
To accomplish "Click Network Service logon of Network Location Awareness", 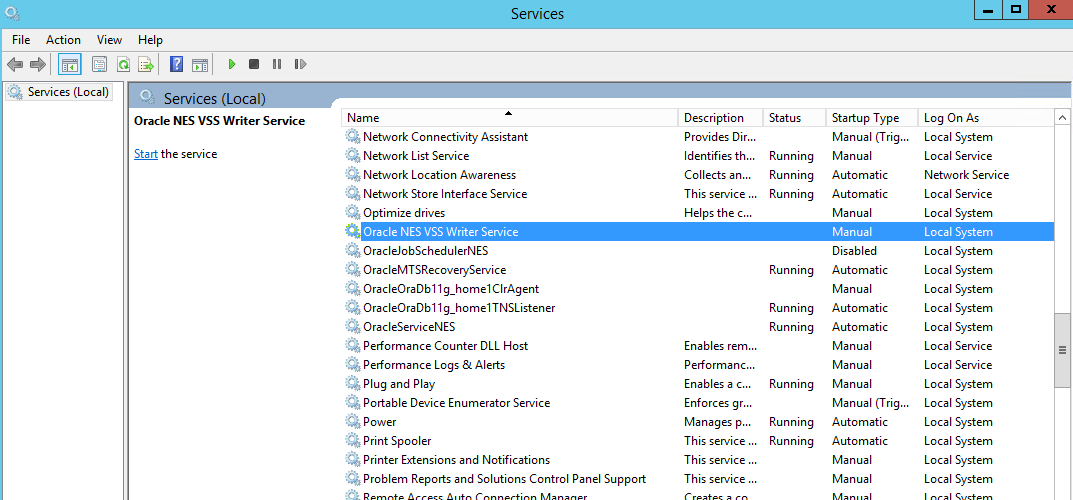I will point(966,175).
